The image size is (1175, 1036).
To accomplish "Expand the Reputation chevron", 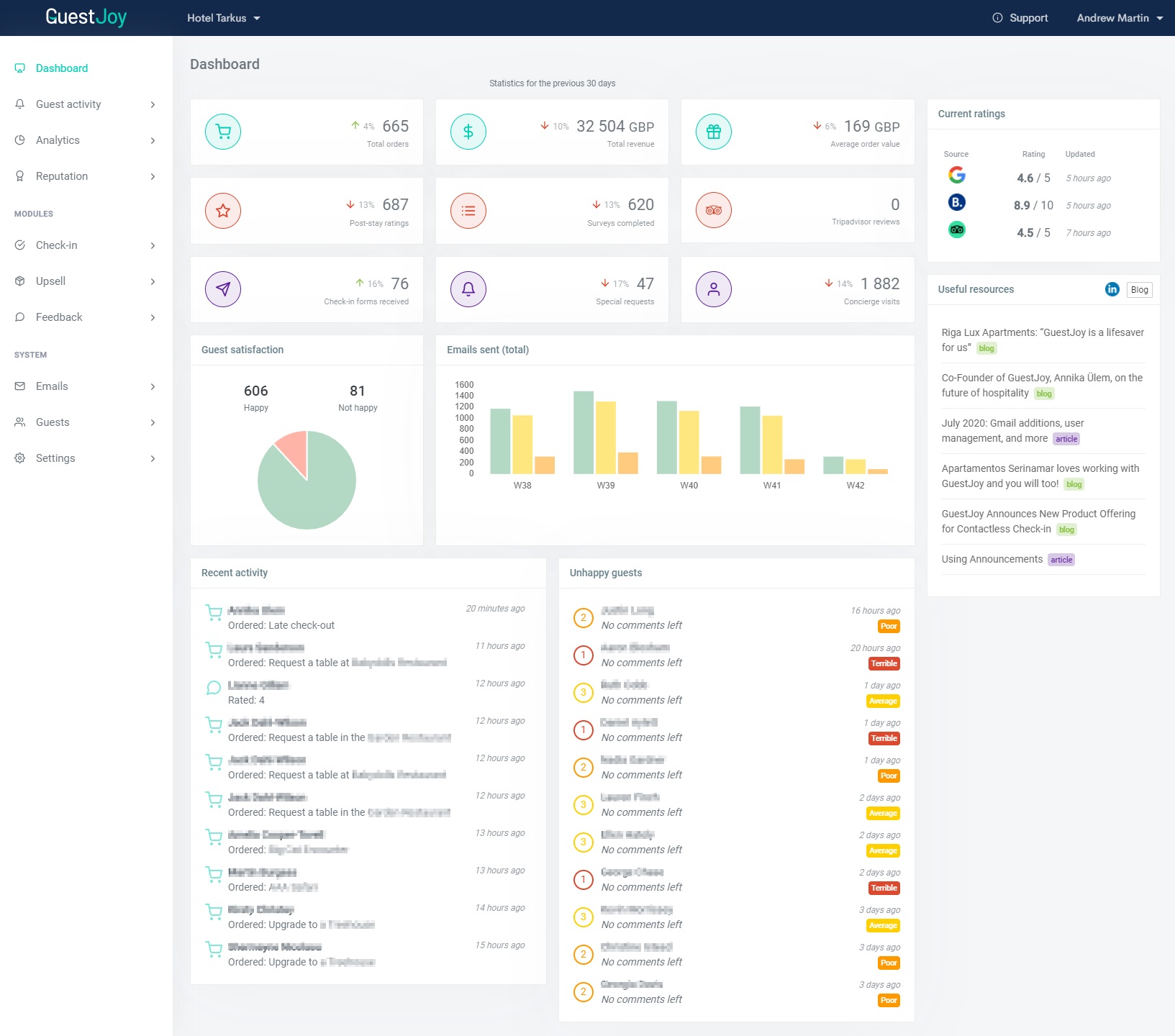I will click(153, 176).
